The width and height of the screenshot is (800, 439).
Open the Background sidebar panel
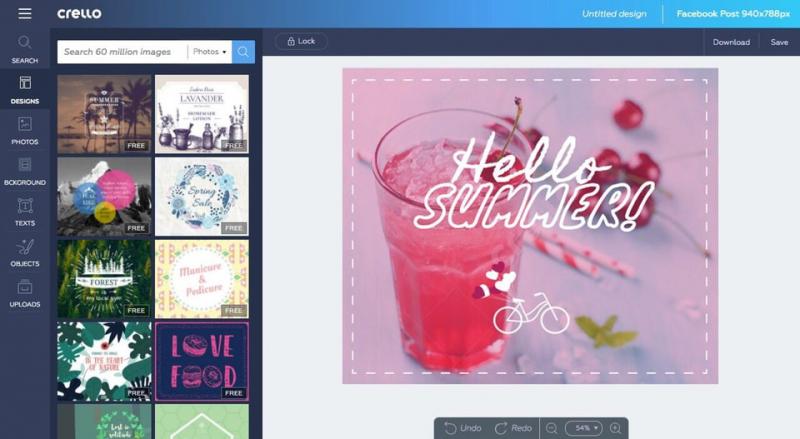(x=25, y=171)
